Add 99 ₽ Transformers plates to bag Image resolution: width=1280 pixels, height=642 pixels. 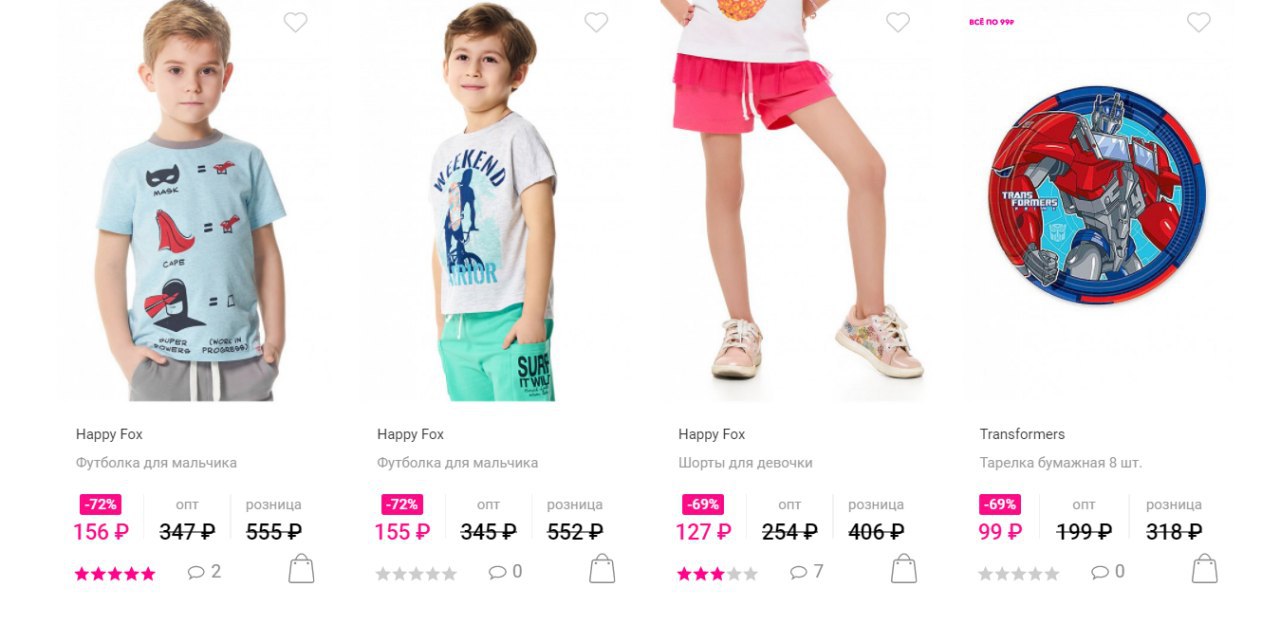point(1205,569)
